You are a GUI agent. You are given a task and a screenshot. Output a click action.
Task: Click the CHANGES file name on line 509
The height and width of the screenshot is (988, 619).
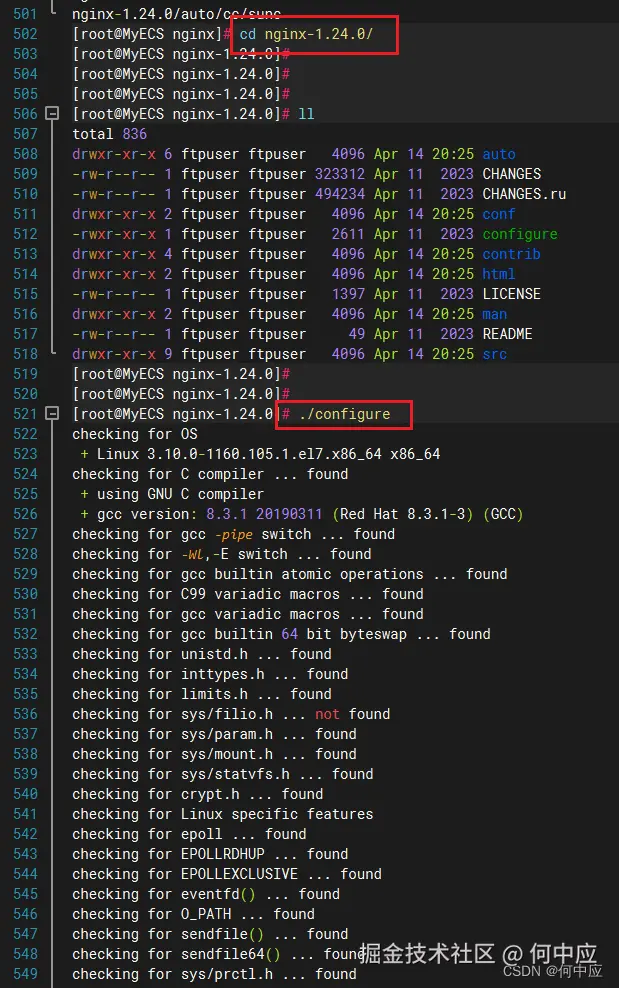pos(511,174)
